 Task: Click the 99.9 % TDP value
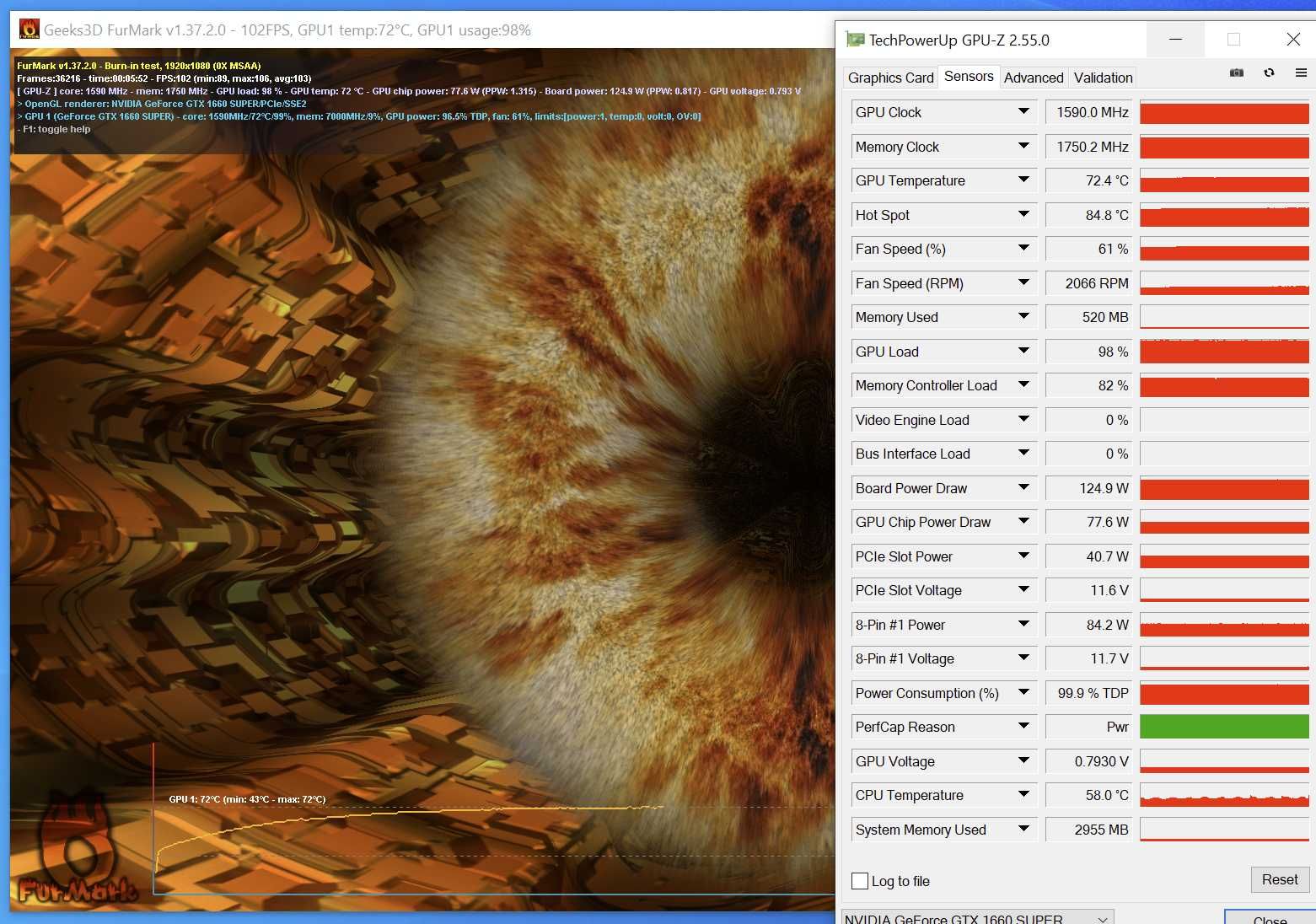(1089, 693)
